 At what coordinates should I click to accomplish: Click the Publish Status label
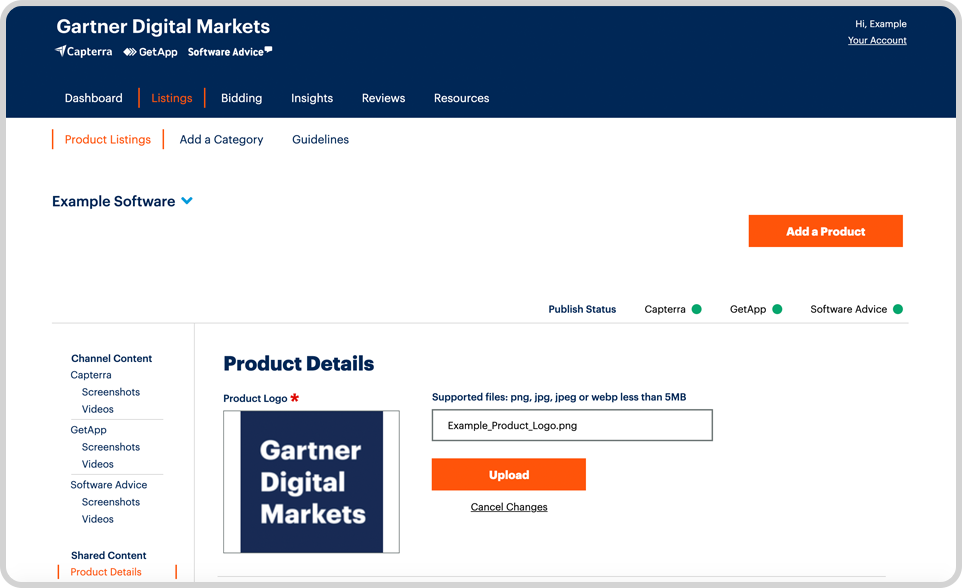582,309
